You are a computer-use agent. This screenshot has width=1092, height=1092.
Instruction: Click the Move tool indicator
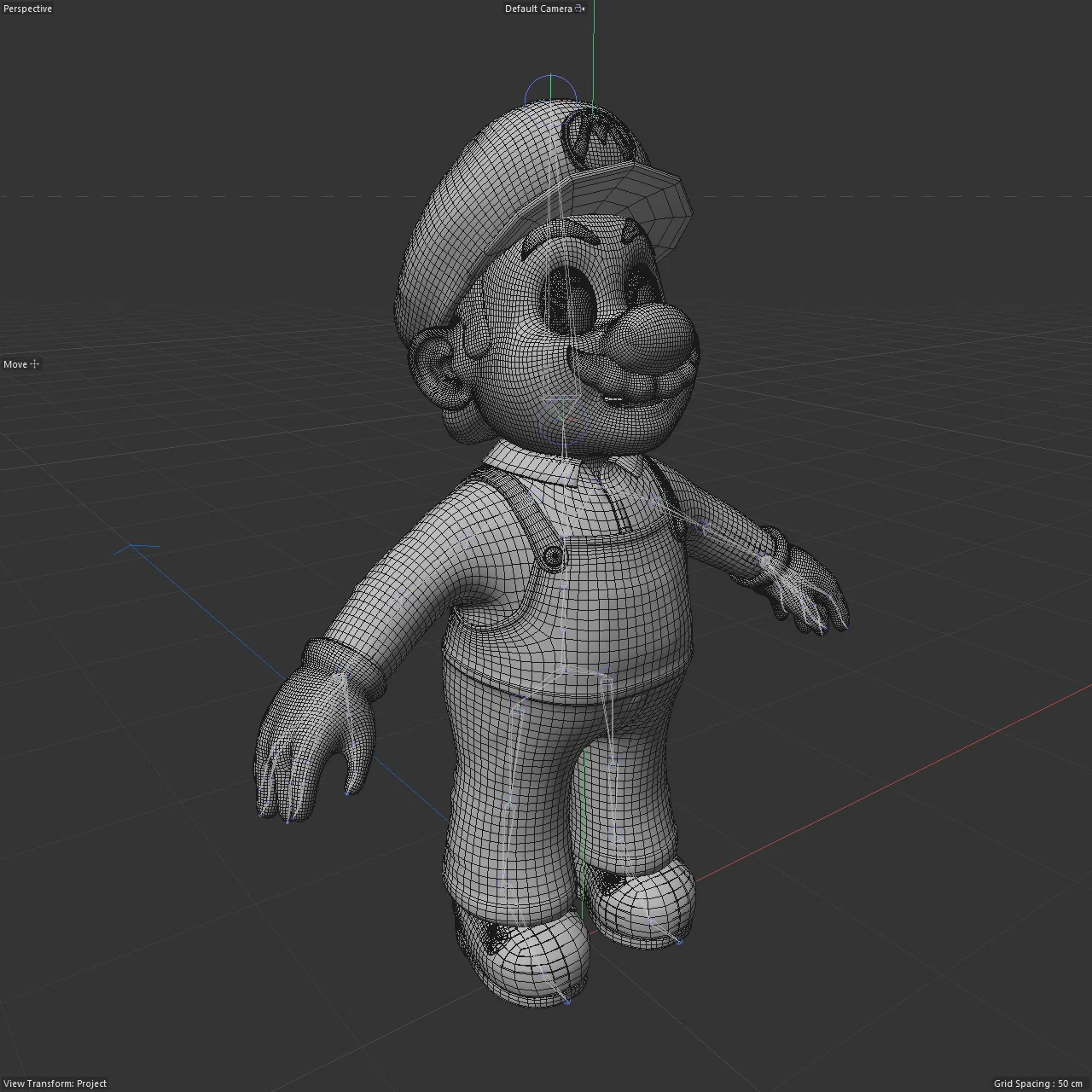pos(19,364)
